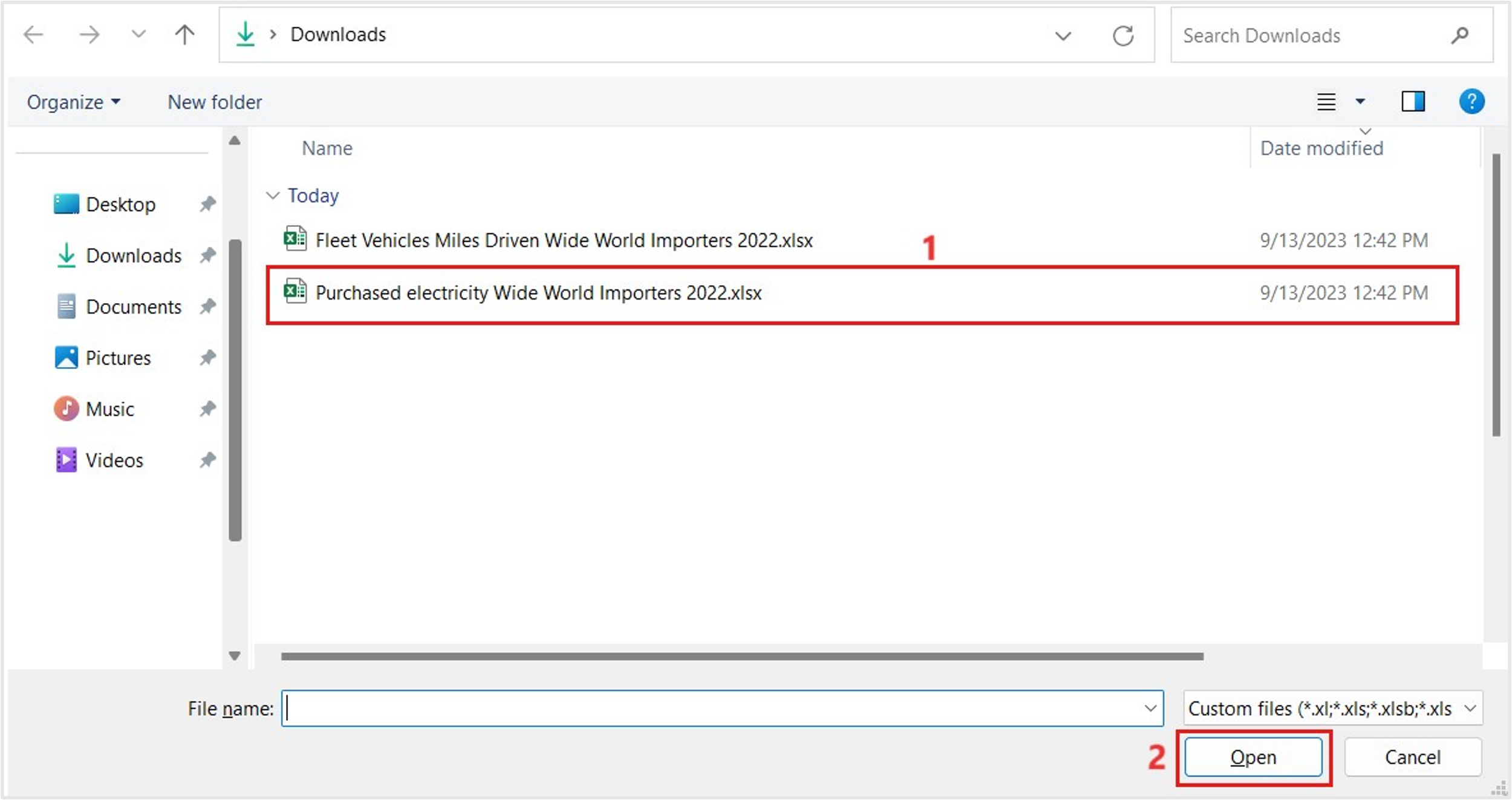Open the Organize menu
Viewport: 1512px width, 800px height.
[x=73, y=102]
